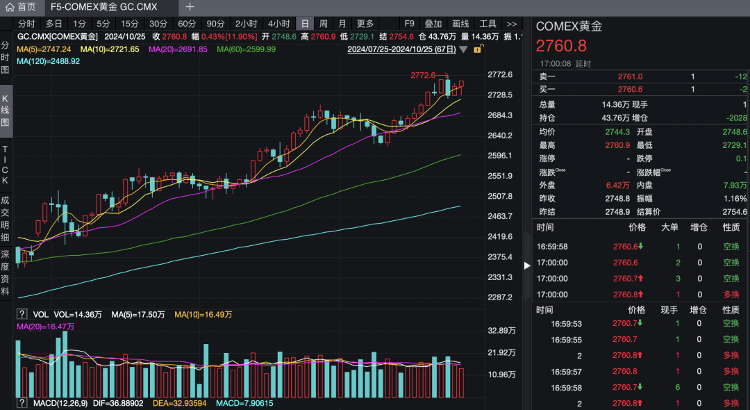Click the GC.CMX[COMEX黄金] chart title
This screenshot has height=410, width=750.
click(x=57, y=37)
